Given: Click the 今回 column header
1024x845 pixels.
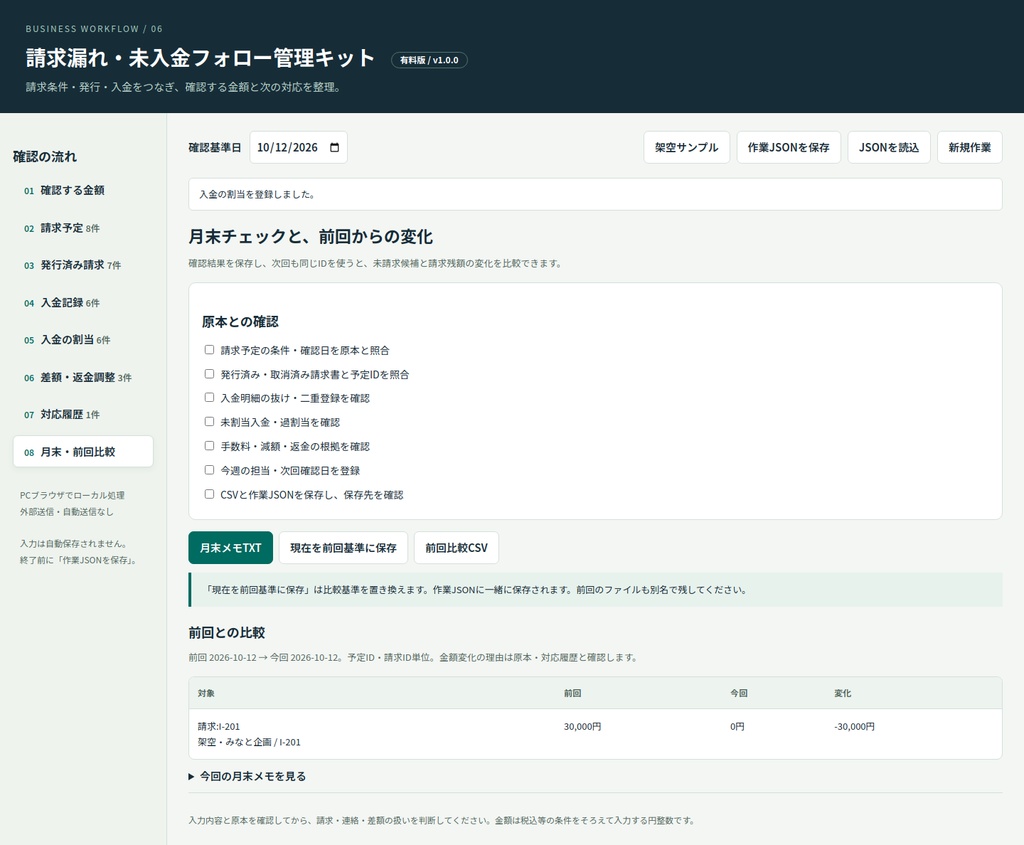Looking at the screenshot, I should pos(739,693).
